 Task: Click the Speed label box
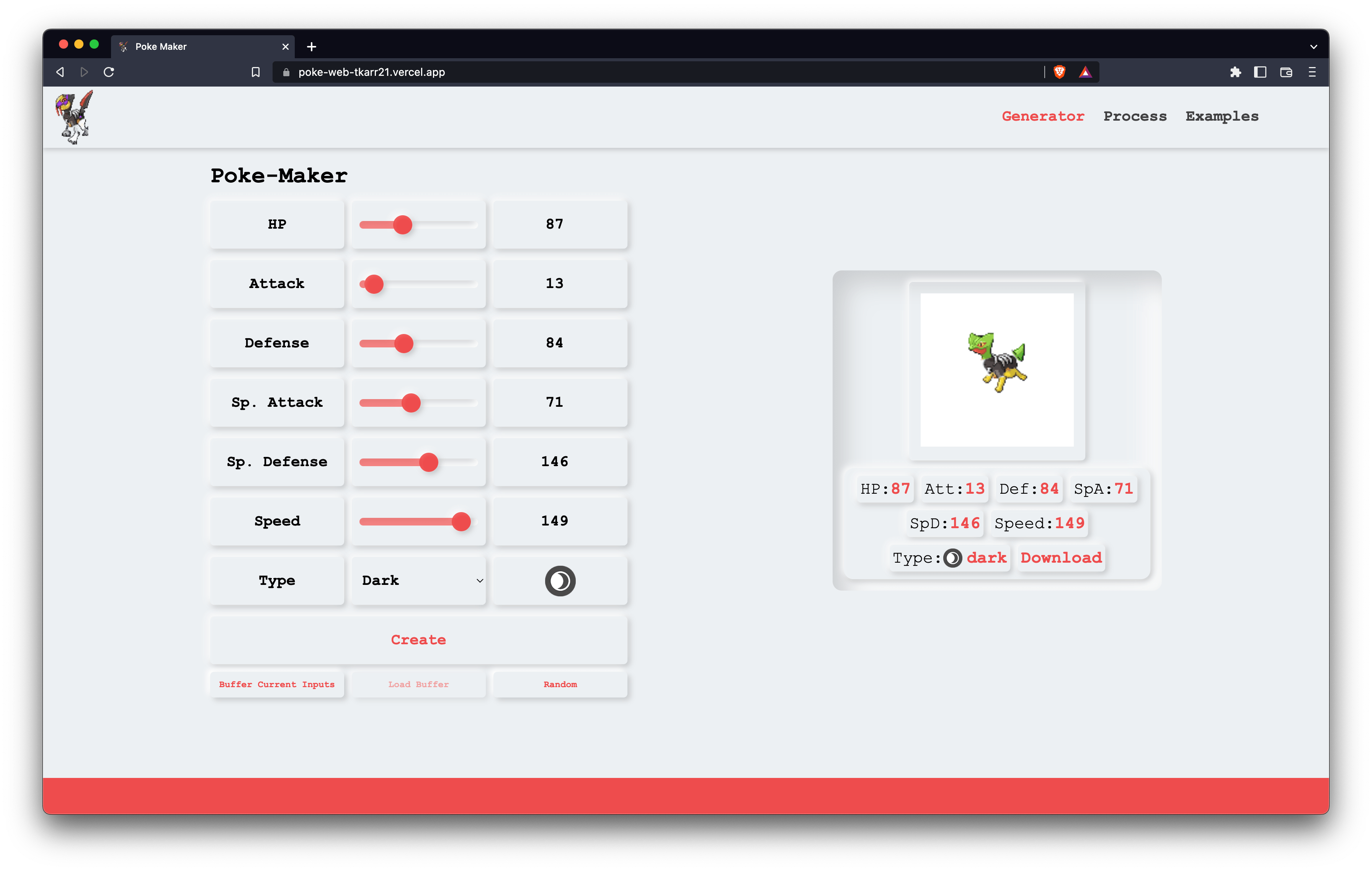pos(277,521)
